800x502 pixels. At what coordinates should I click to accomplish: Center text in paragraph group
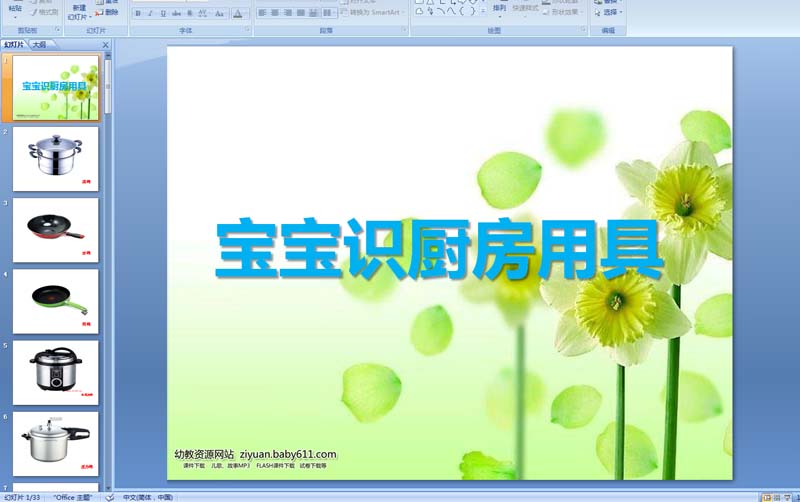coord(275,12)
